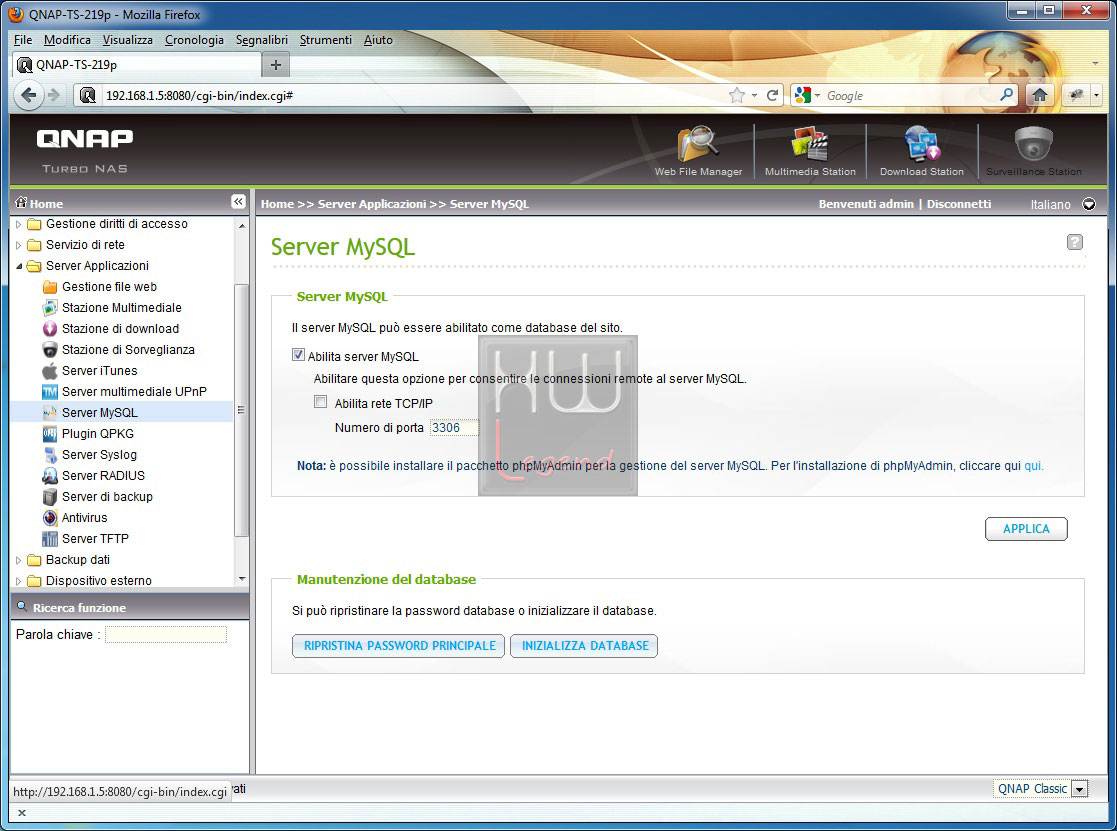
Task: Click the sidebar vertical scrollbar thumb
Action: pos(241,409)
